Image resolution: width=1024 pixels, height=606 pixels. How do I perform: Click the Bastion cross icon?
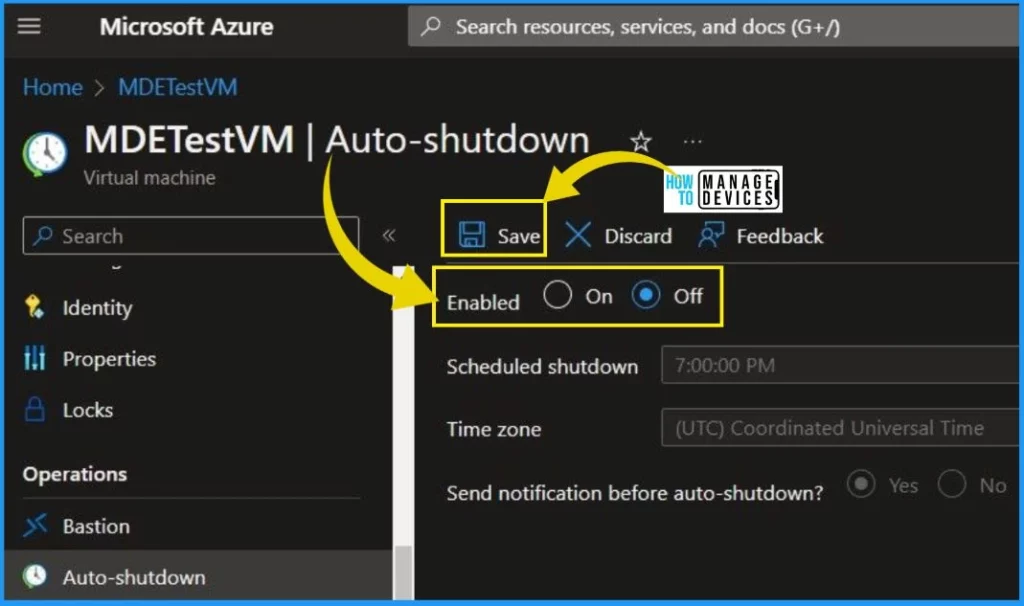tap(35, 525)
